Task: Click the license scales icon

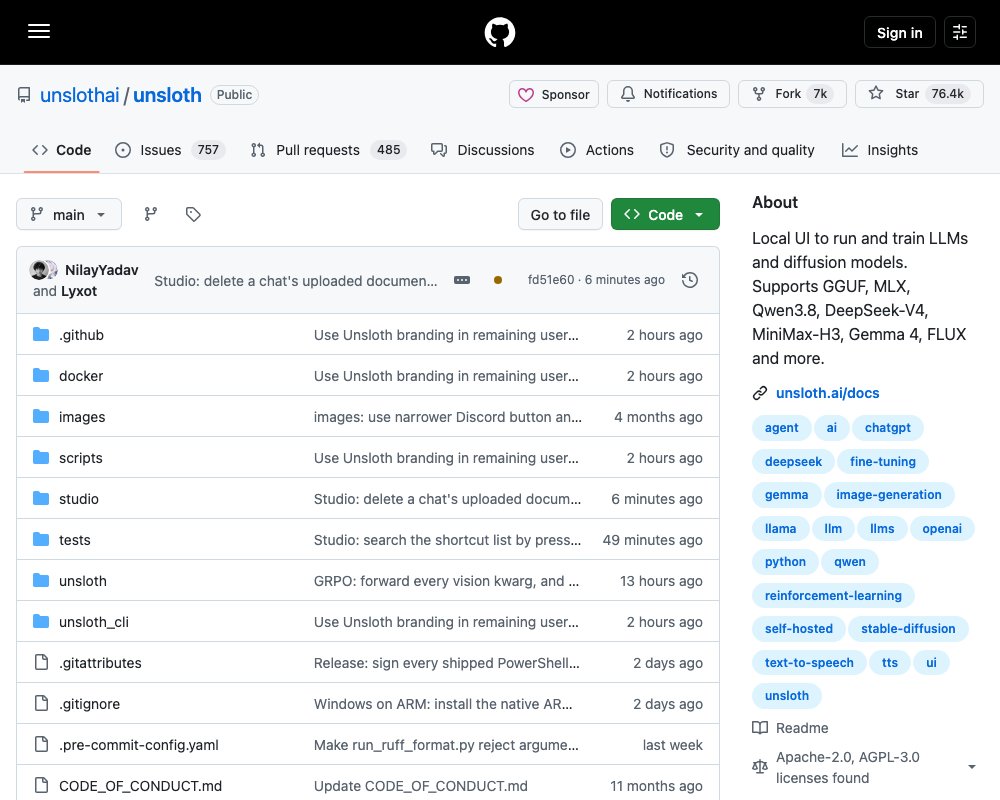Action: pos(760,767)
